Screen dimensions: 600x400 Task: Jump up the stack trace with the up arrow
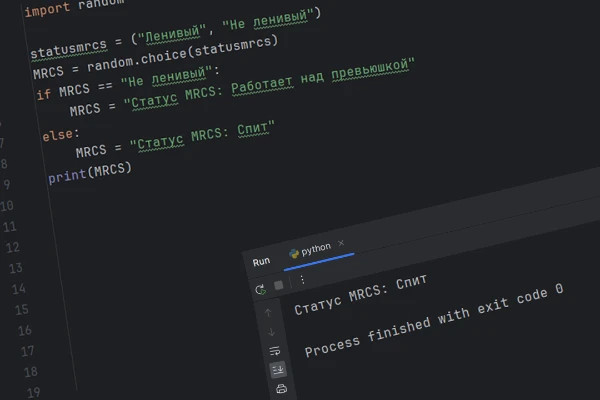pyautogui.click(x=268, y=313)
